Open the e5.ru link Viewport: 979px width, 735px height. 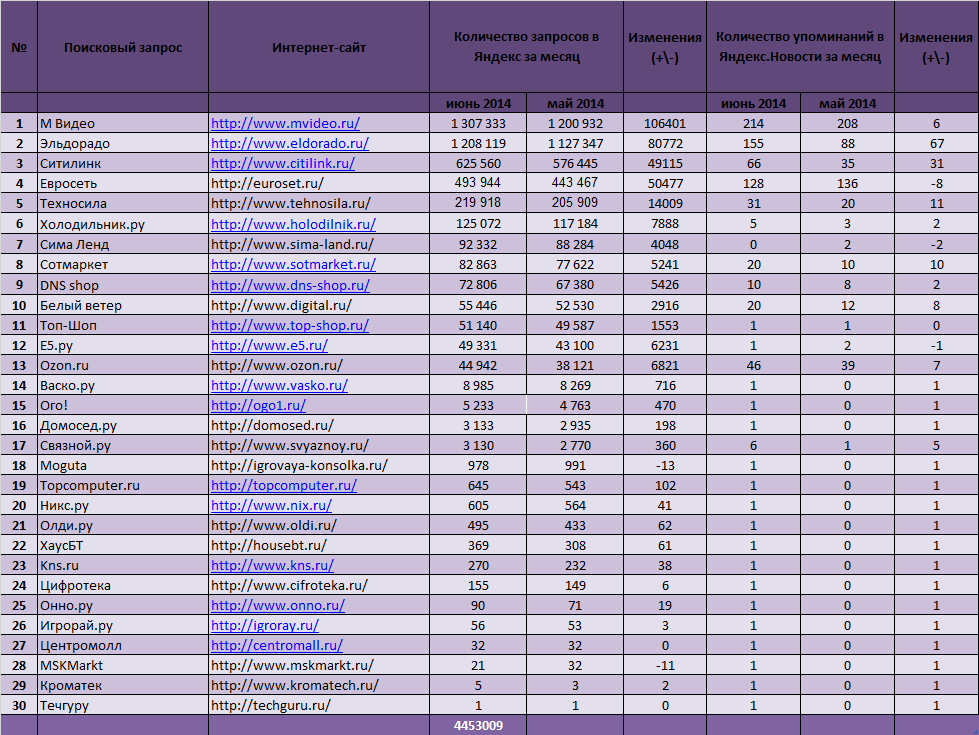pos(269,345)
